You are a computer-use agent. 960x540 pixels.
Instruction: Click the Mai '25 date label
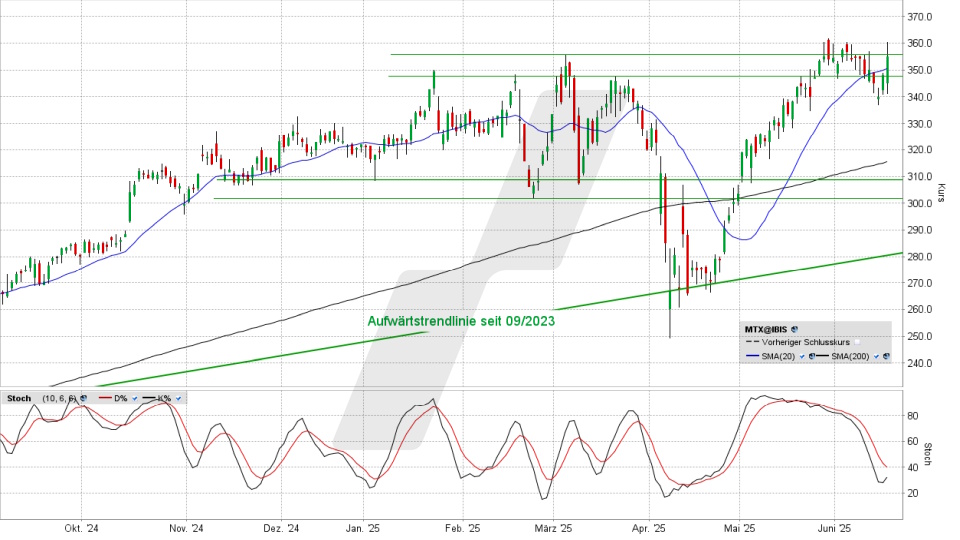click(740, 528)
